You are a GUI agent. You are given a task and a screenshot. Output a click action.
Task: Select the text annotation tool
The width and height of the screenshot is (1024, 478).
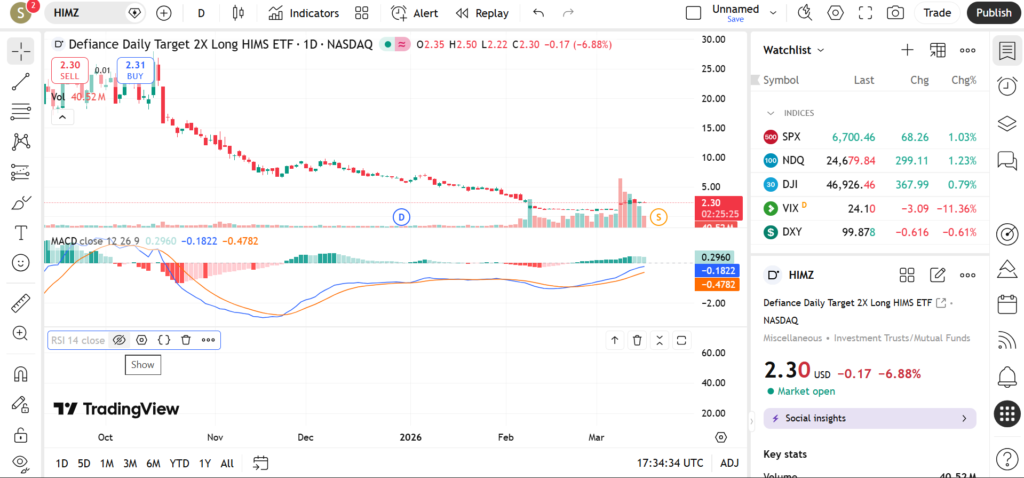[21, 233]
